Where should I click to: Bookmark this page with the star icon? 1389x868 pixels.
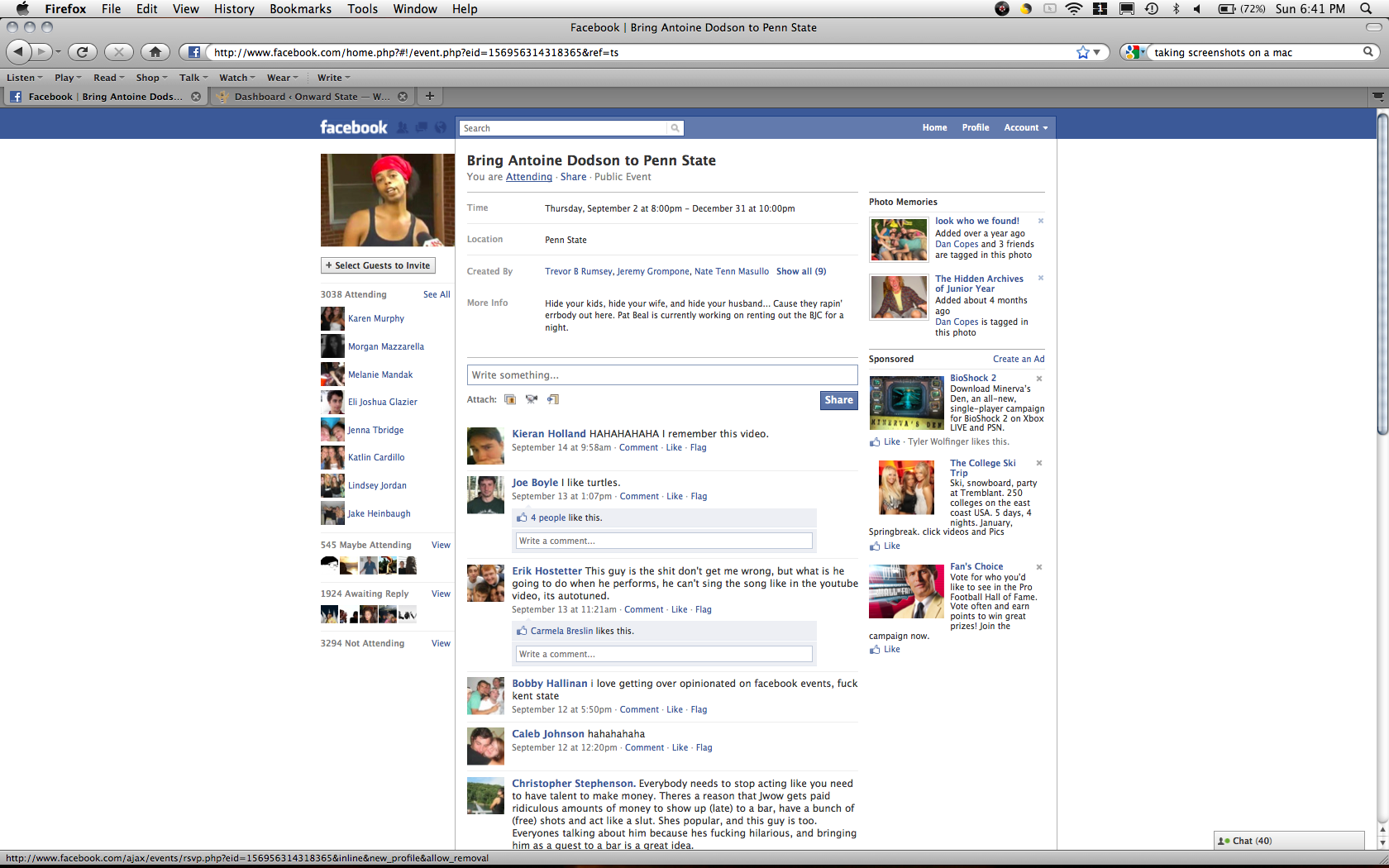(1083, 52)
